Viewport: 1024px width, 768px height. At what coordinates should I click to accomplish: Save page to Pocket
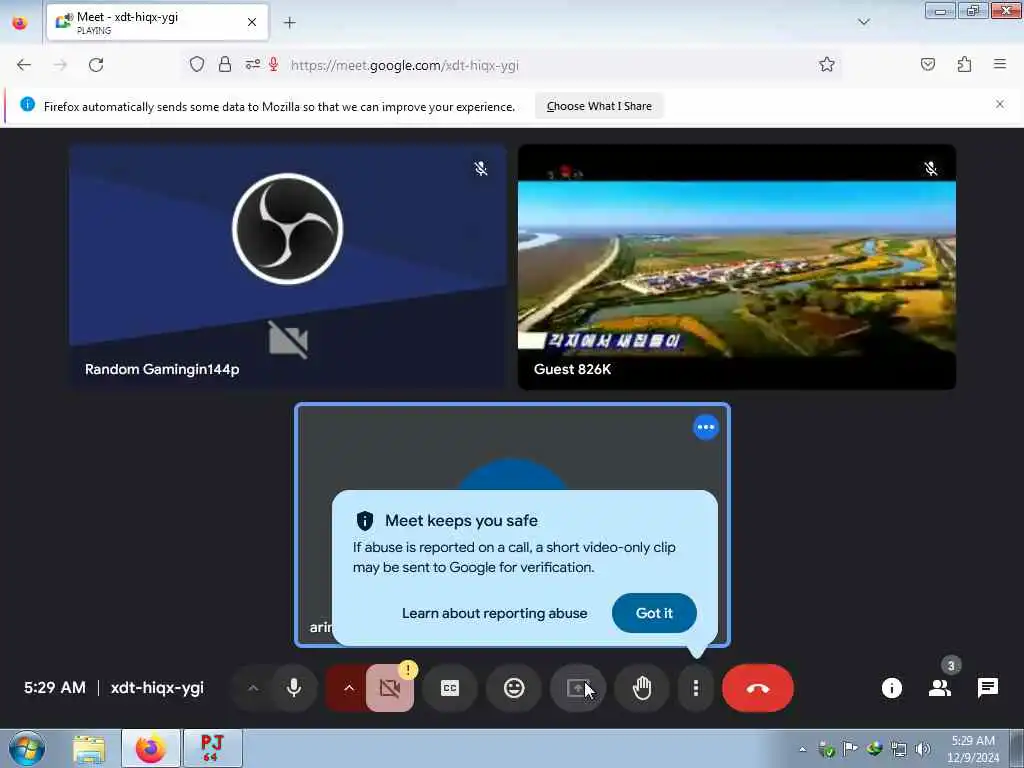click(927, 64)
